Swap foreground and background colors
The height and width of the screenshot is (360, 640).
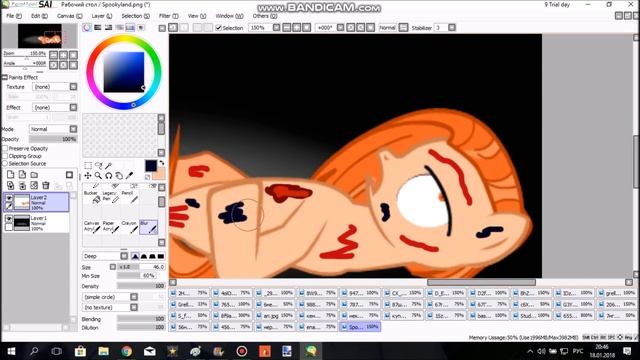(x=162, y=163)
